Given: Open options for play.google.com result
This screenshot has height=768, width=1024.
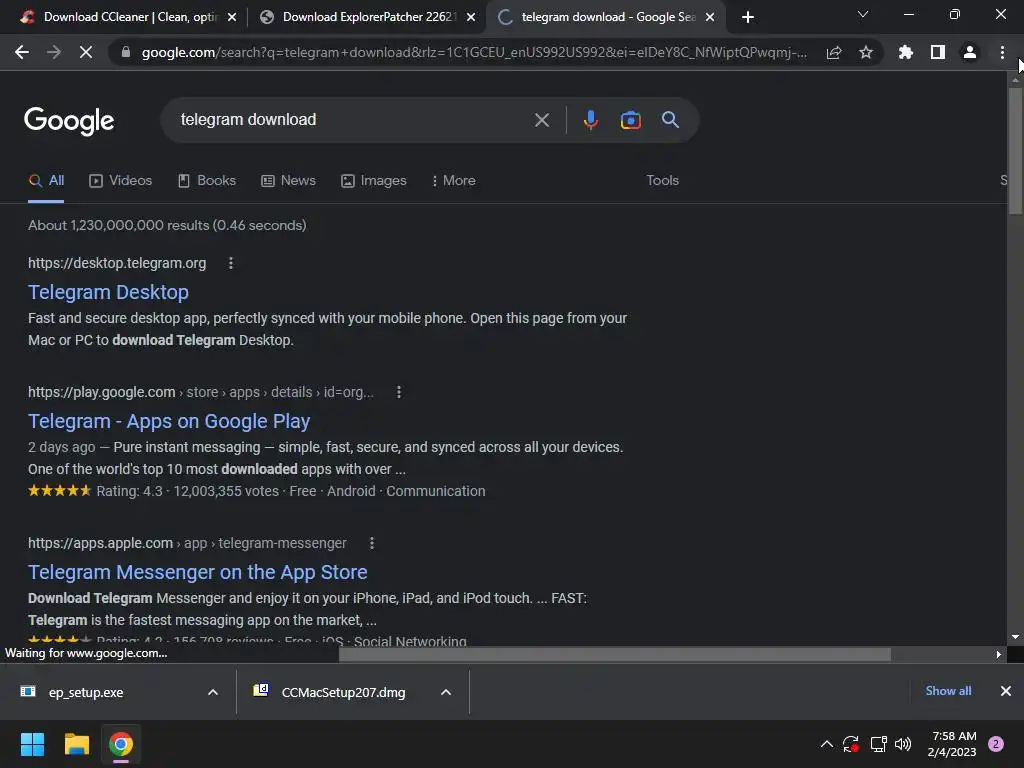Looking at the screenshot, I should pos(399,392).
